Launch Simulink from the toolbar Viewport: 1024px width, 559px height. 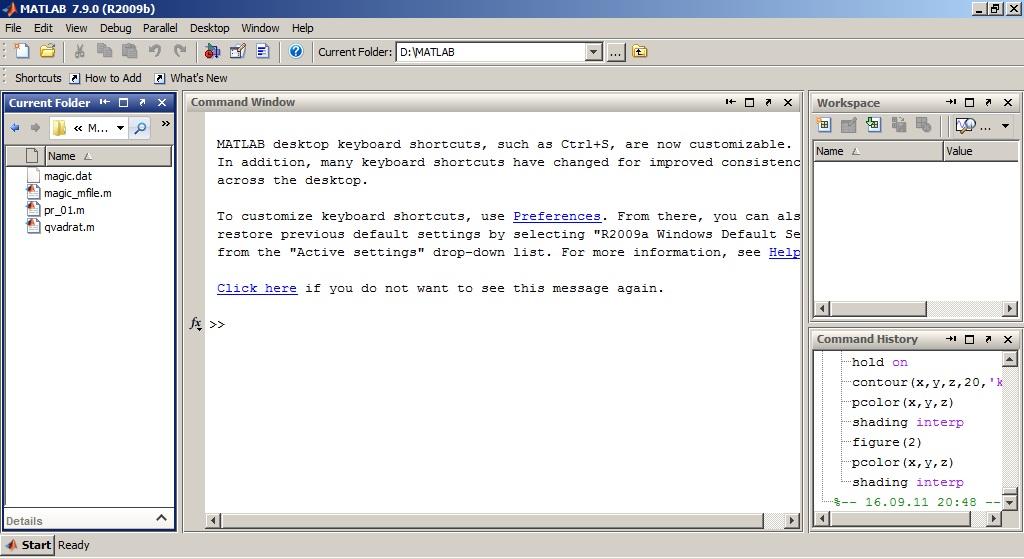click(212, 51)
